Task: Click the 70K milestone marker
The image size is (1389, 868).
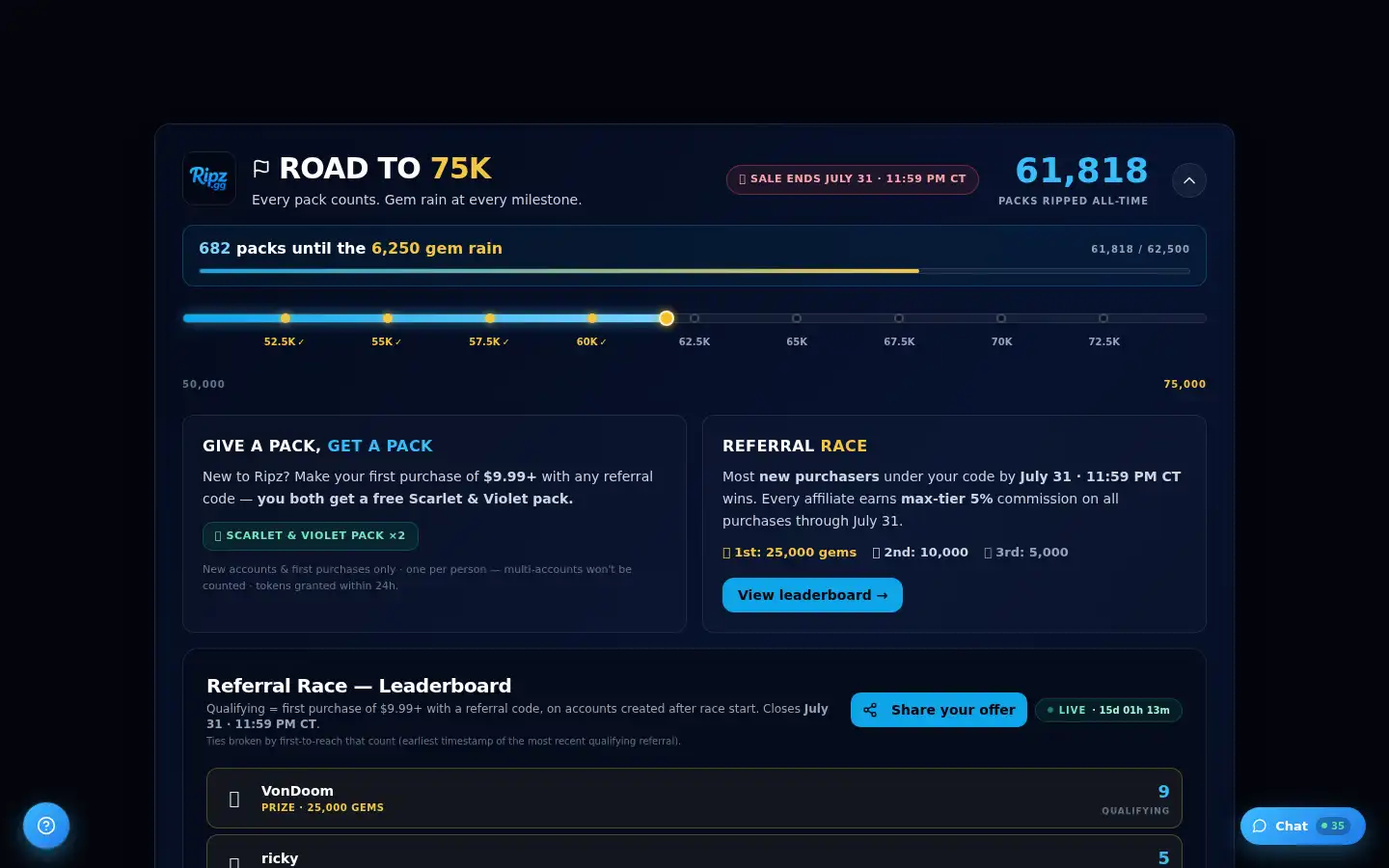Action: [x=1001, y=318]
